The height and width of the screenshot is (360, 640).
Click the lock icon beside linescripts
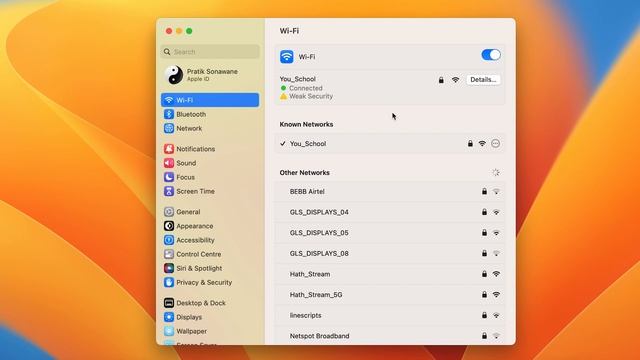pyautogui.click(x=484, y=315)
